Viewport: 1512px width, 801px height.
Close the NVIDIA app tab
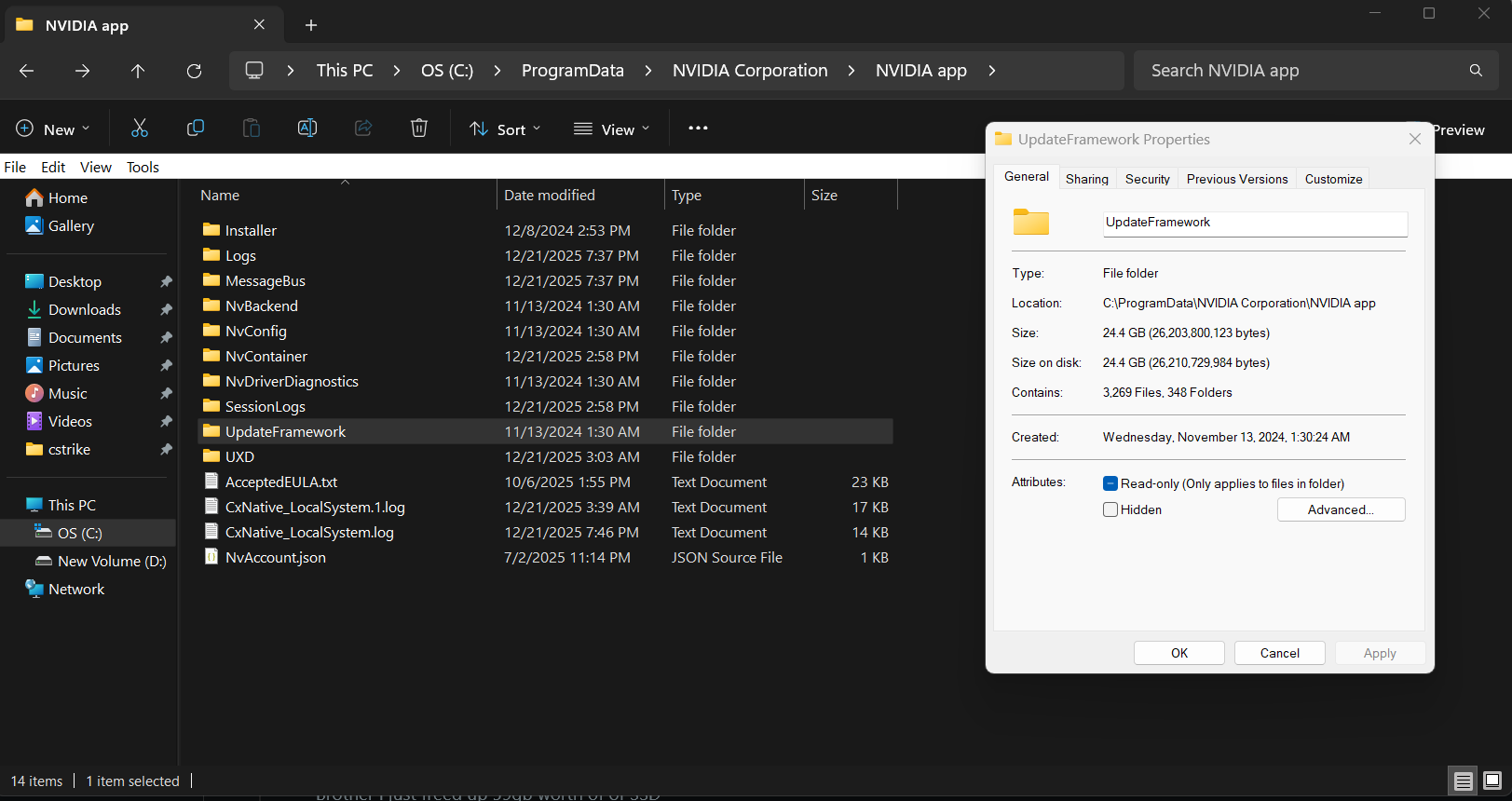pyautogui.click(x=259, y=25)
